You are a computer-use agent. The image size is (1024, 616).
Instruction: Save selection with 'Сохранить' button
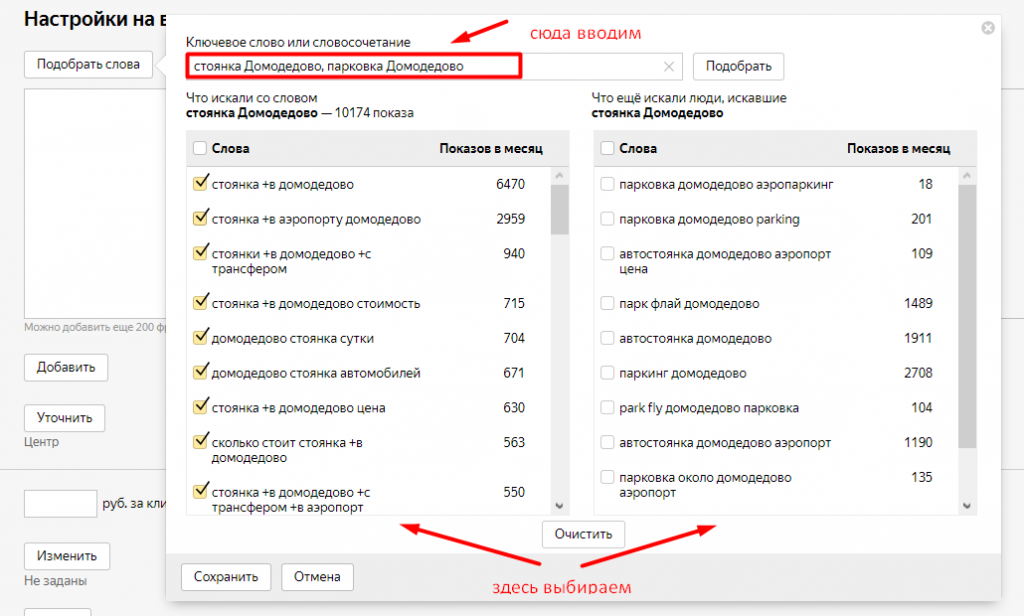point(225,577)
